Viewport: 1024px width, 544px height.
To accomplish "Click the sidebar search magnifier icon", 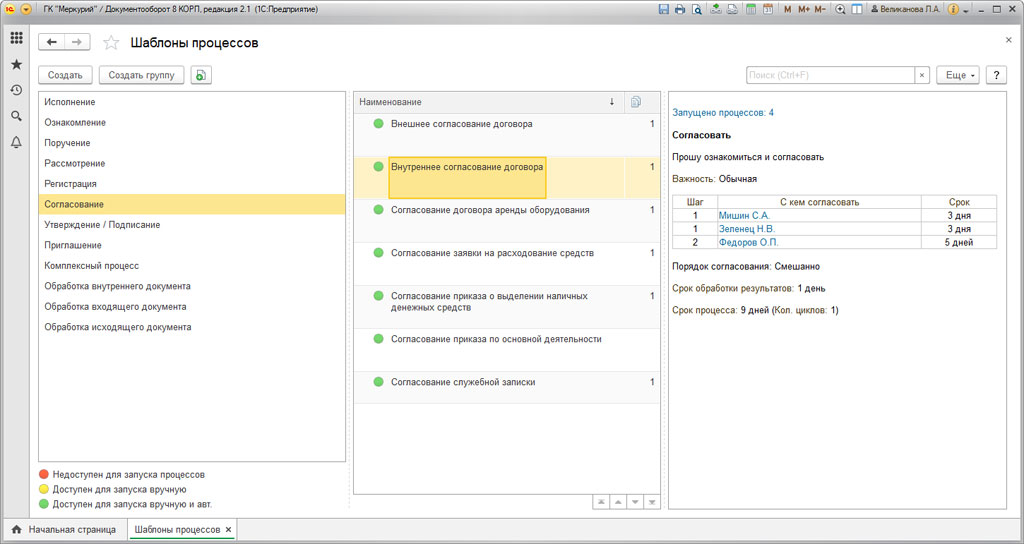I will click(16, 116).
